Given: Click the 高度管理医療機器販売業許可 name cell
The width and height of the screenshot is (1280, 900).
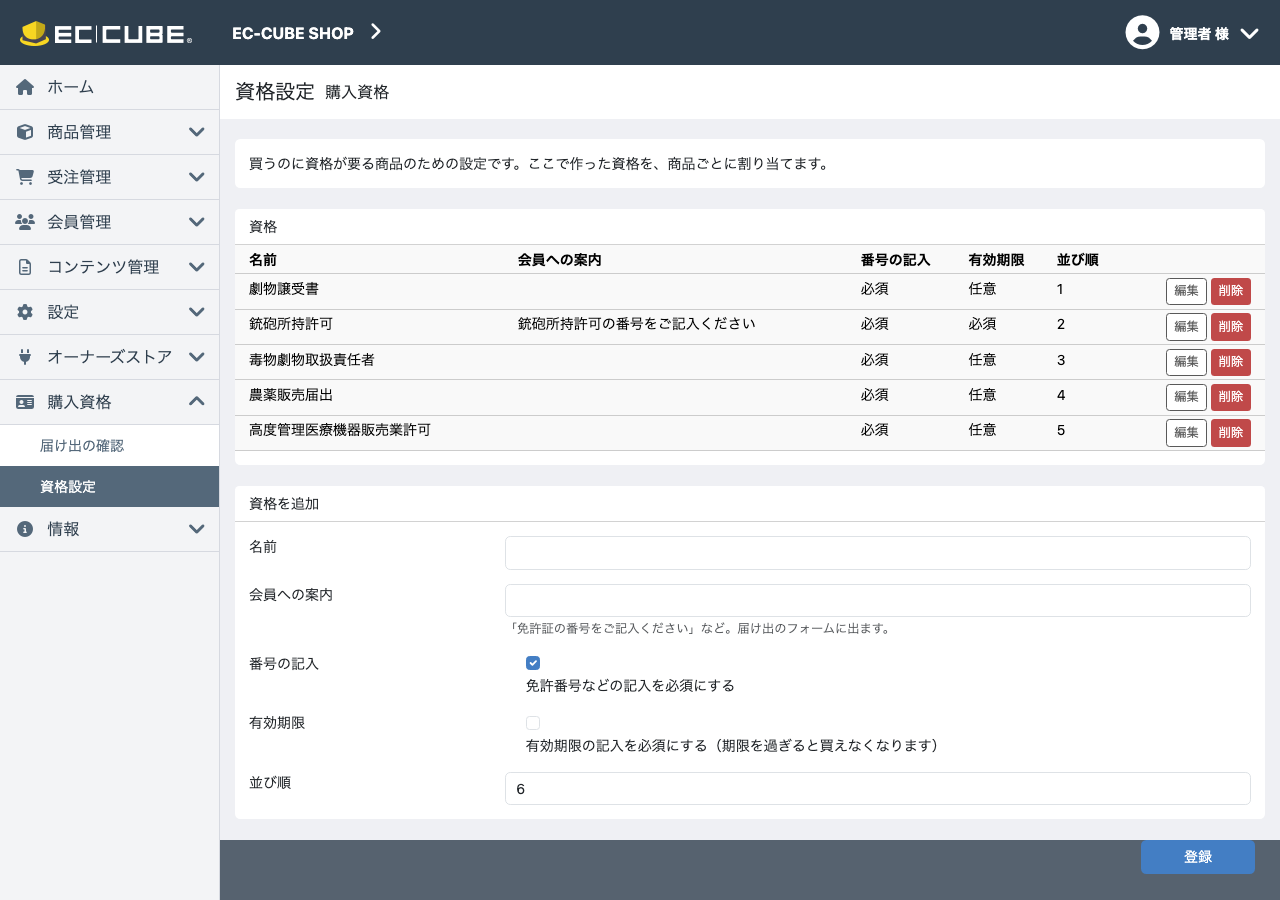Looking at the screenshot, I should pyautogui.click(x=340, y=430).
